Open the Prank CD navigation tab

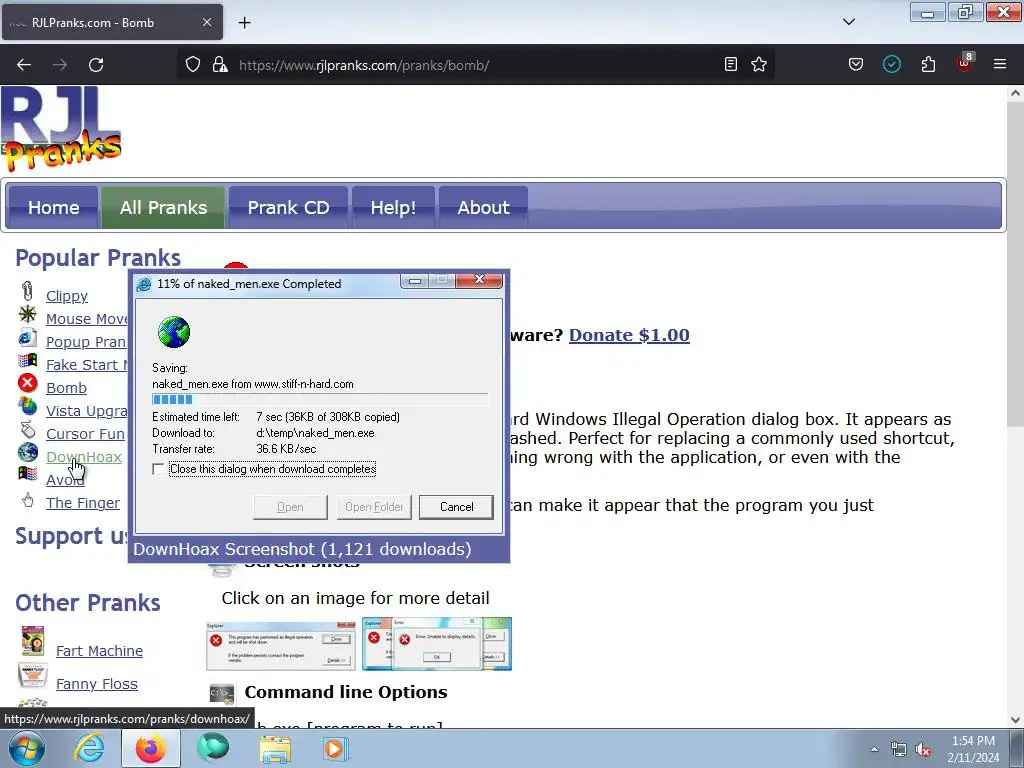(x=288, y=207)
